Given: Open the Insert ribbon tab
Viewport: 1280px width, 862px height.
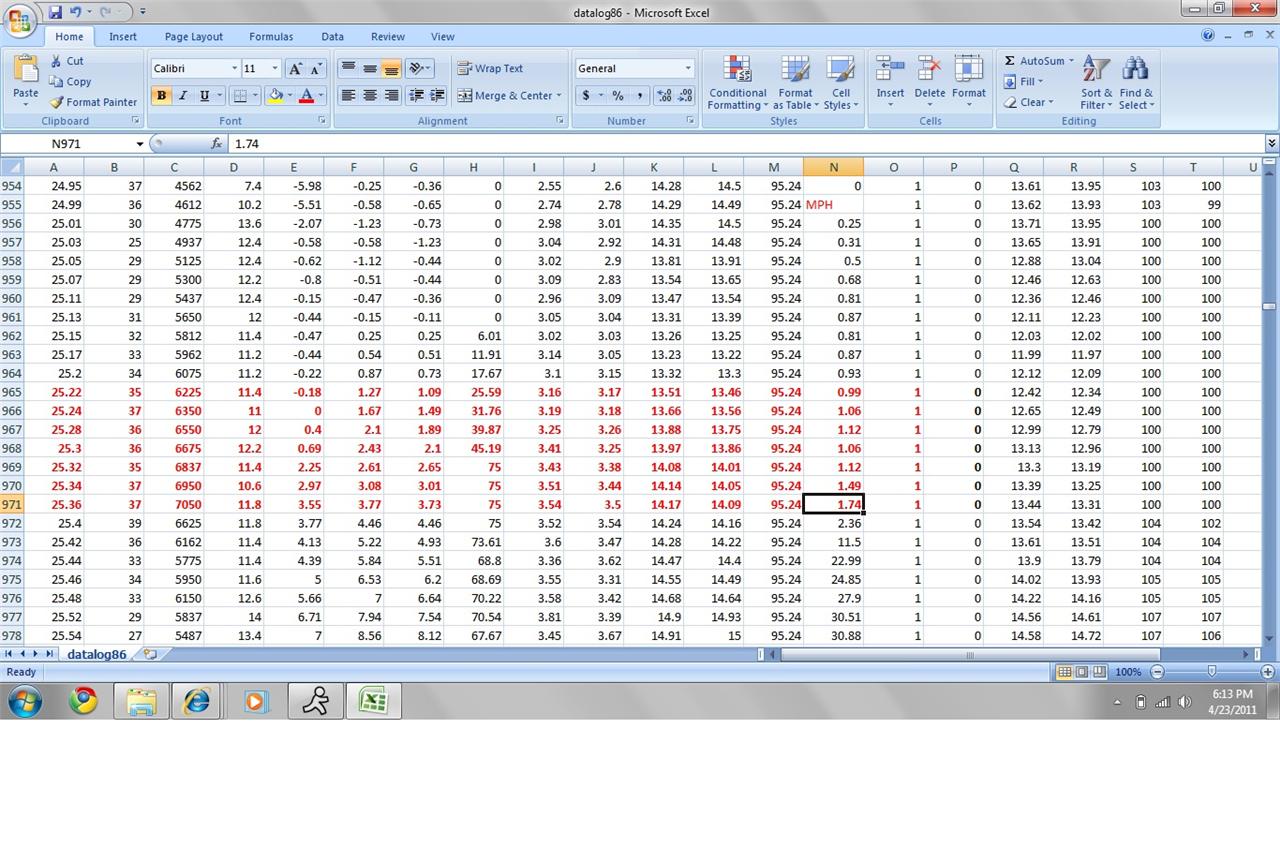Looking at the screenshot, I should [x=123, y=36].
